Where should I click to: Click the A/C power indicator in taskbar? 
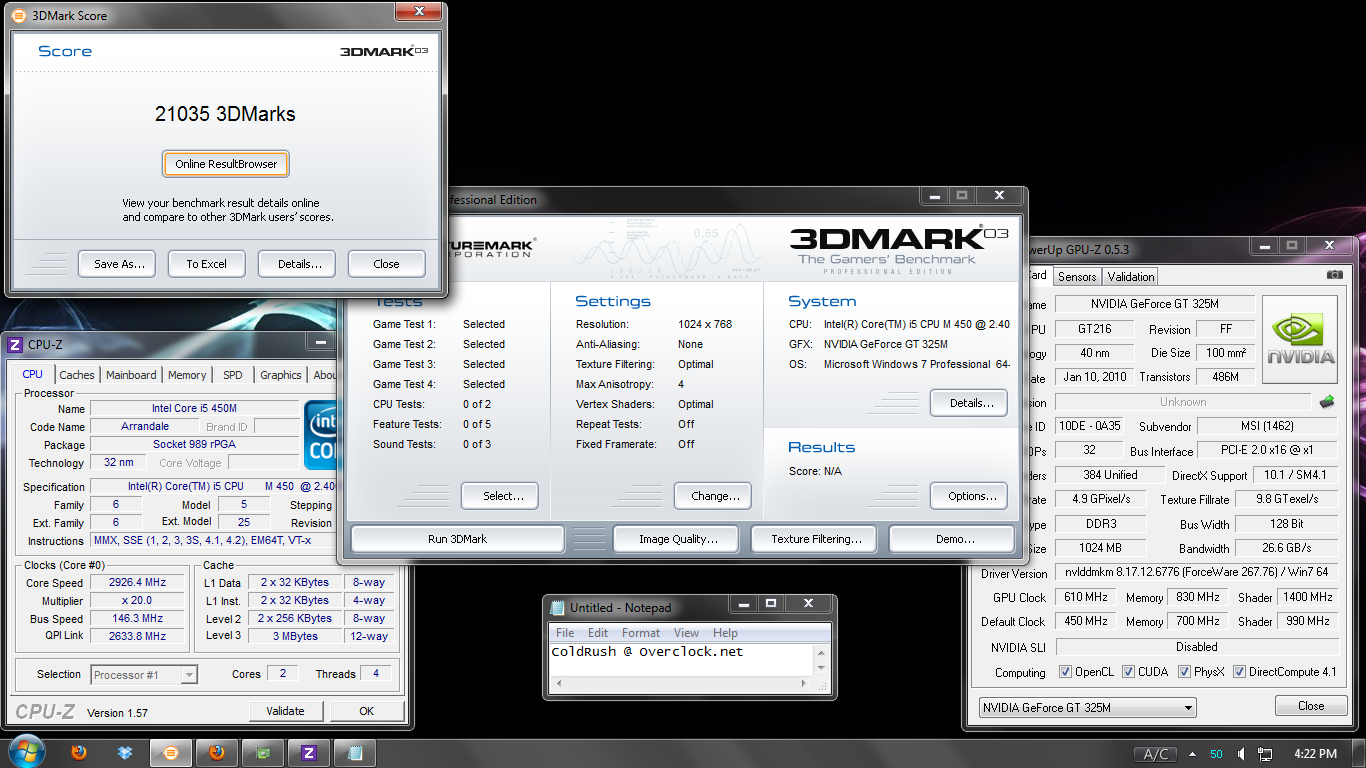[x=1155, y=754]
